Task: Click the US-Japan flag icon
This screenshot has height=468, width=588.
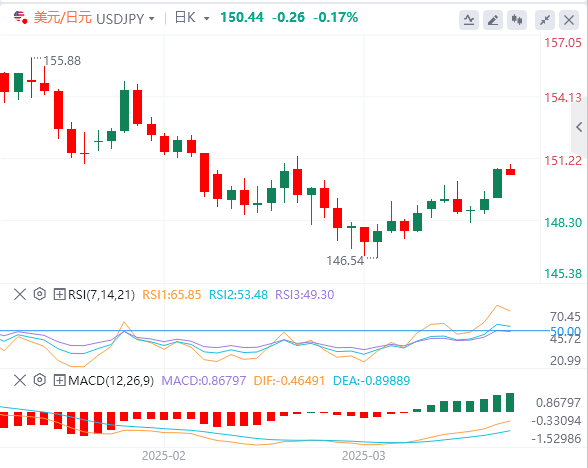Action: click(x=20, y=17)
